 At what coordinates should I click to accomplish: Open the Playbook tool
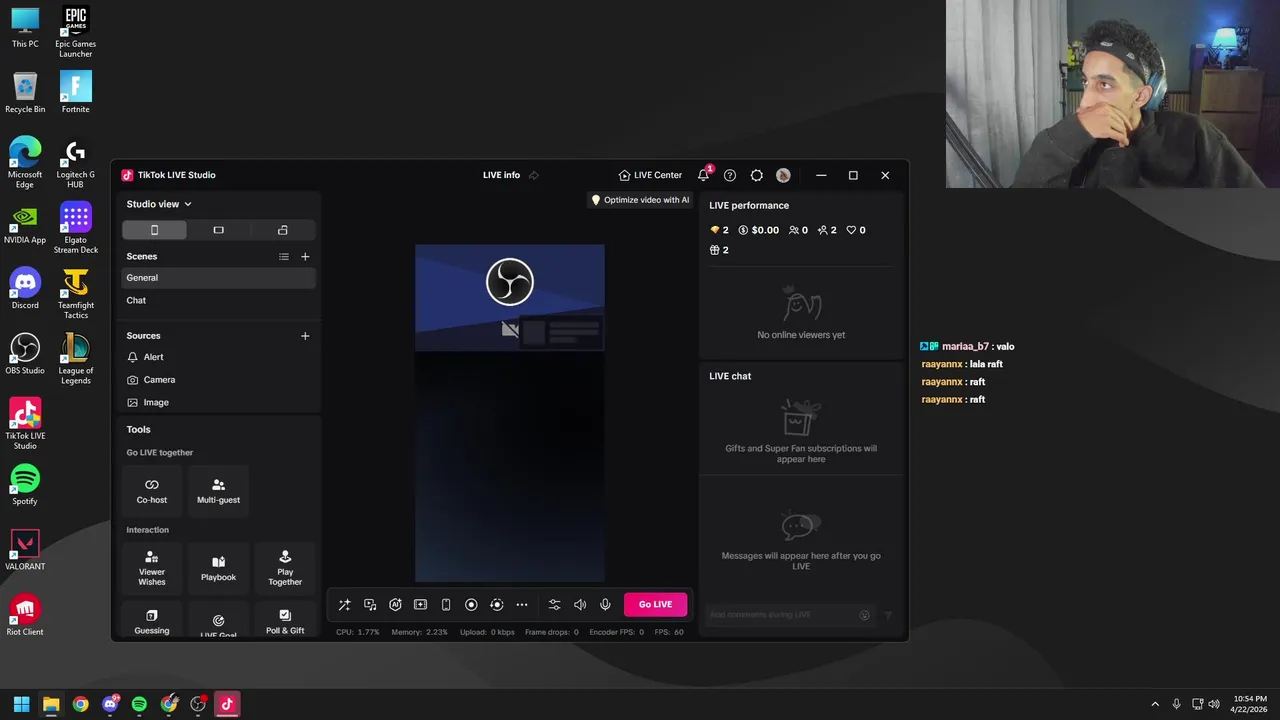[x=218, y=568]
